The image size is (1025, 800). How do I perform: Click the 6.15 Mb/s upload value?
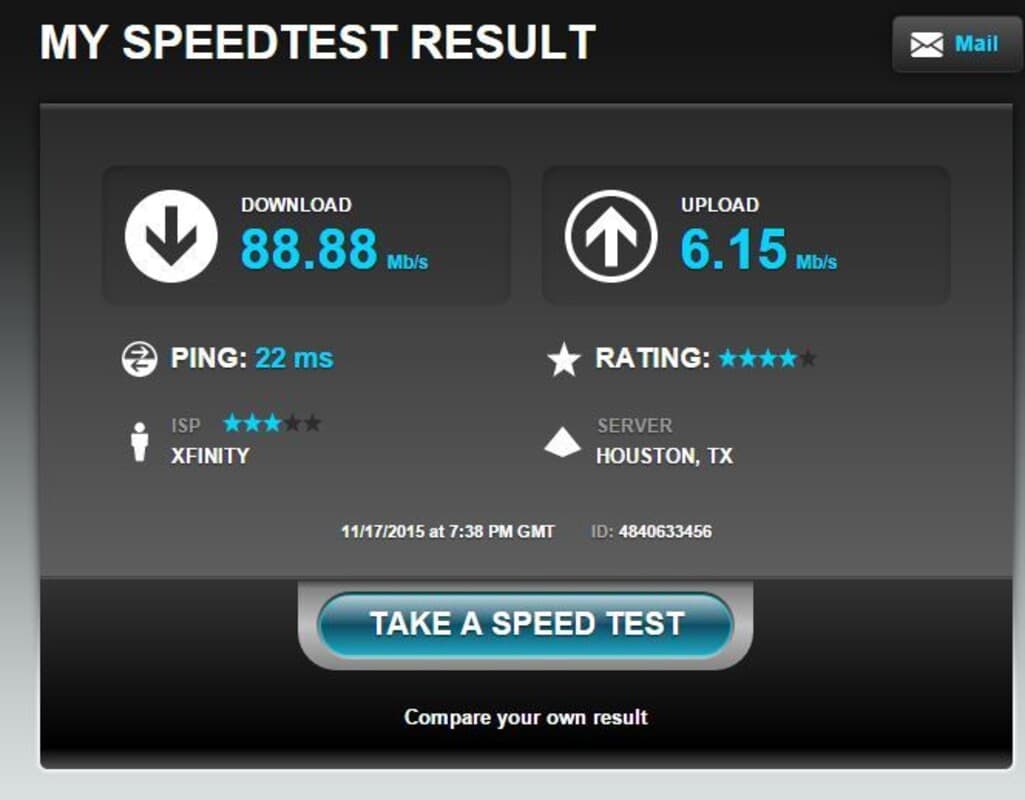click(758, 249)
